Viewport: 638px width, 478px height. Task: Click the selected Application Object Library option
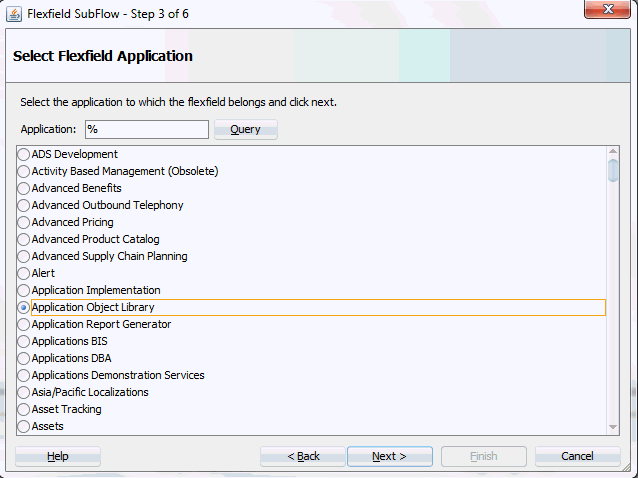(24, 308)
